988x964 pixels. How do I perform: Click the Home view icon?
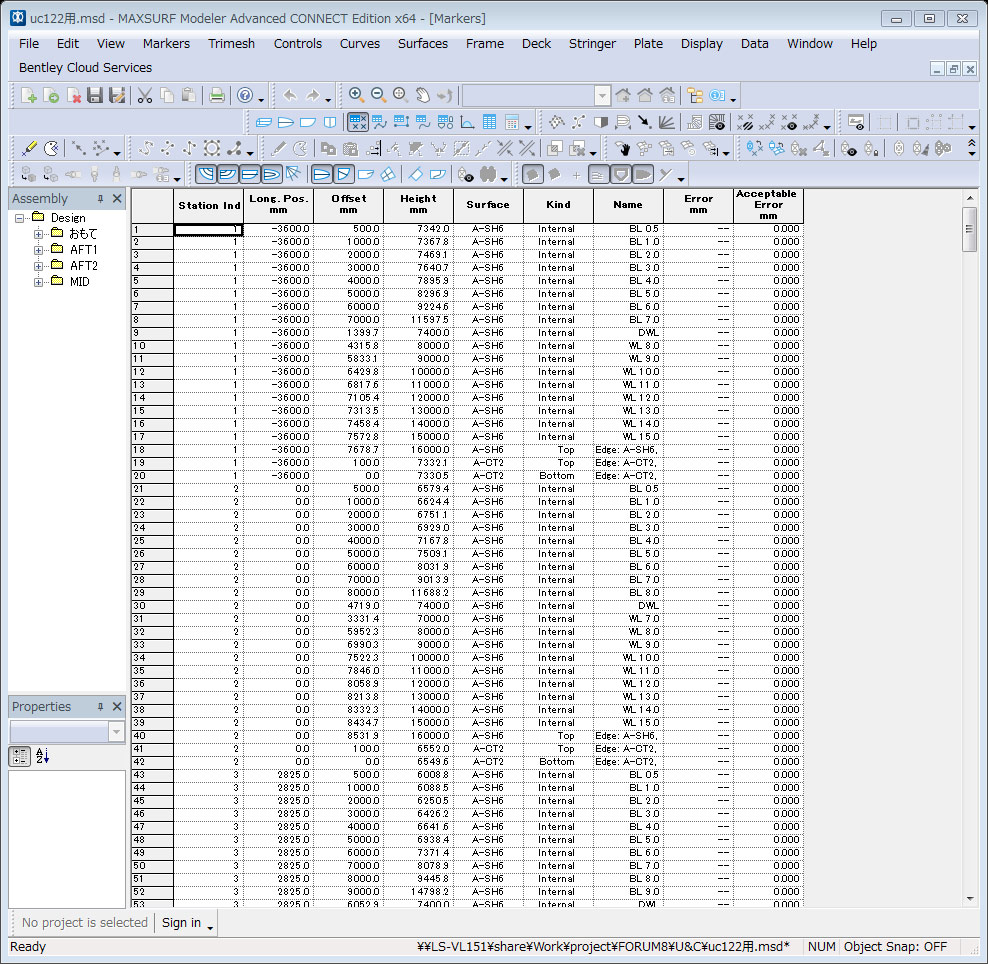645,96
